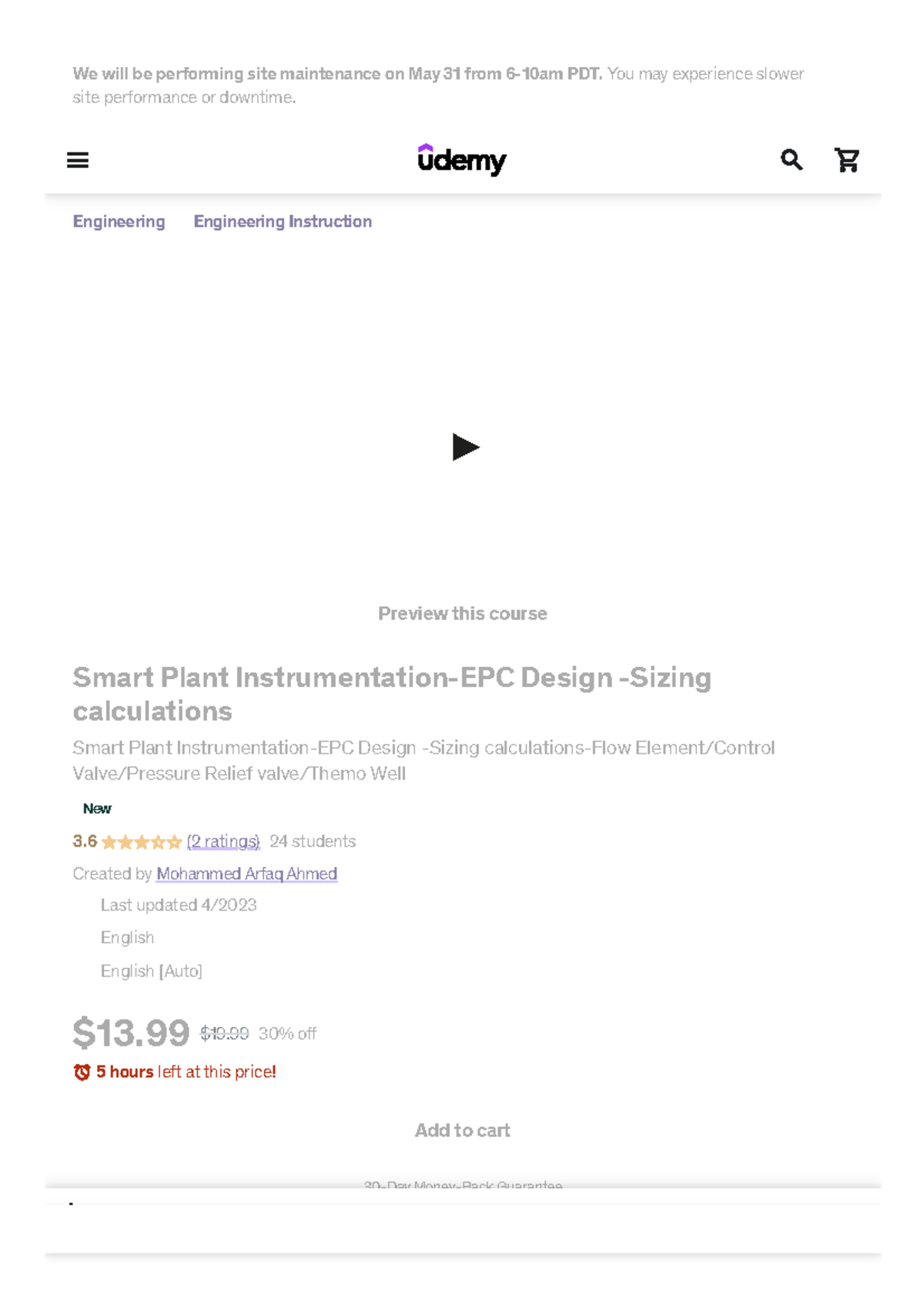Click the Udemy logo
Viewport: 924px width, 1308px height.
click(463, 160)
